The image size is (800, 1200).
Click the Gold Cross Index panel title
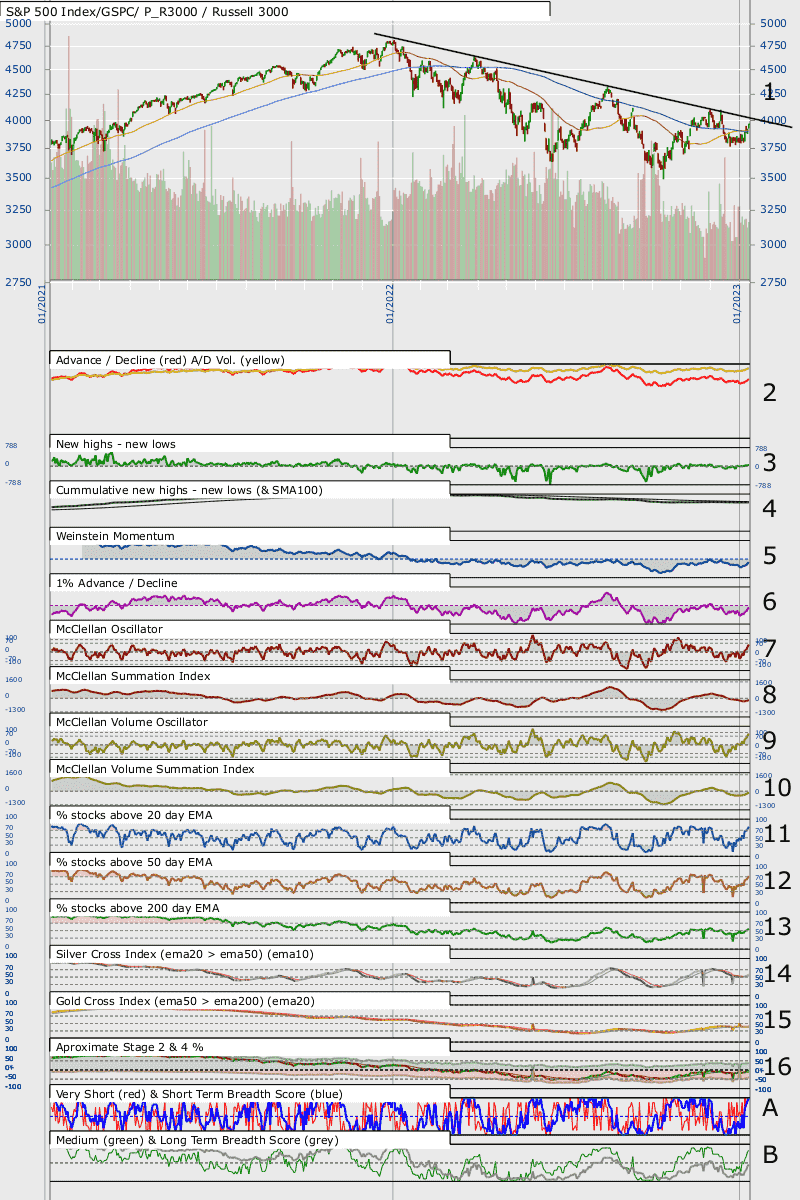[186, 1001]
